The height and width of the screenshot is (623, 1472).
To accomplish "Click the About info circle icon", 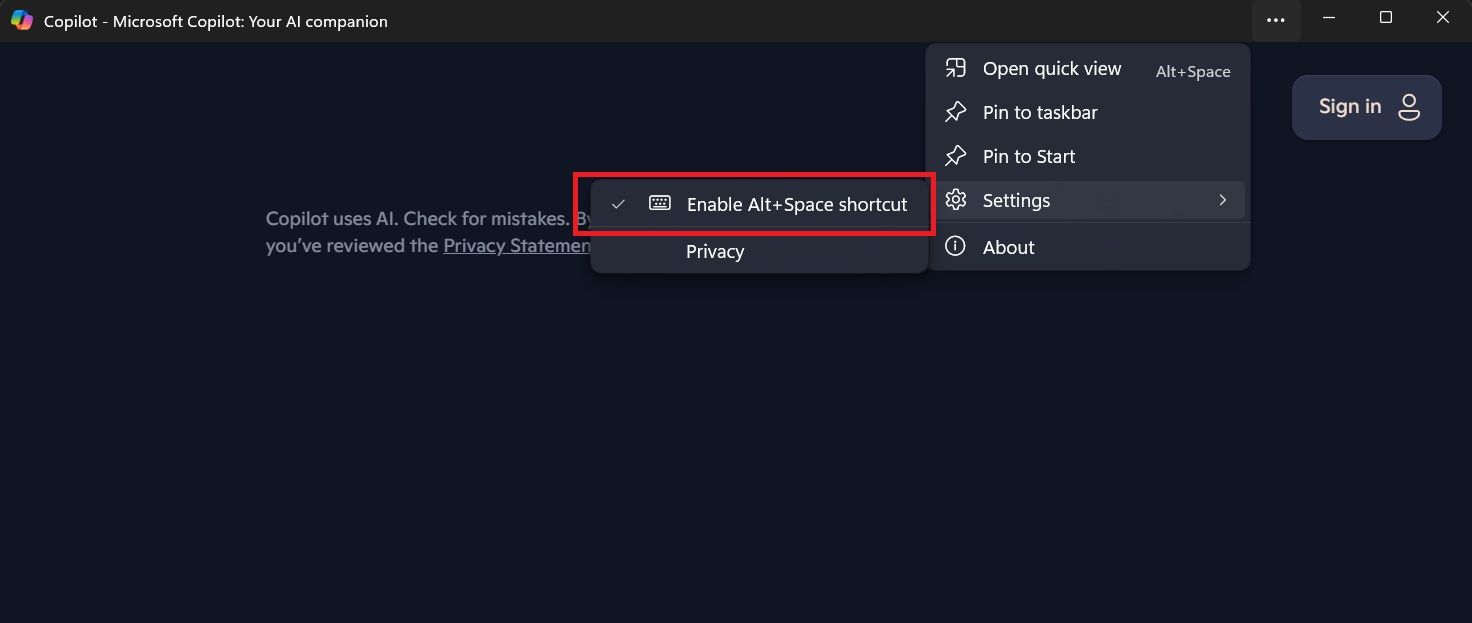I will click(x=956, y=246).
